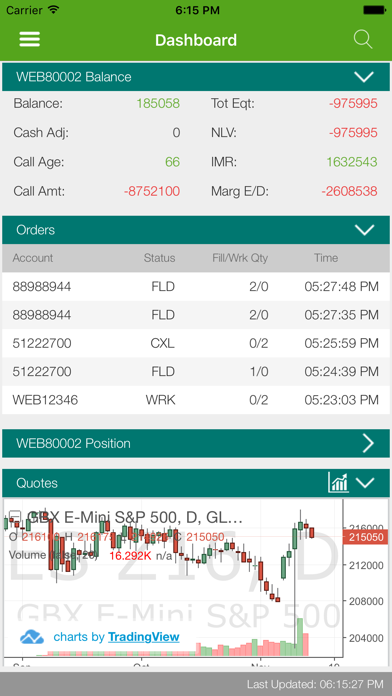Collapse the Quotes section chevron
392x696 pixels.
click(x=365, y=482)
